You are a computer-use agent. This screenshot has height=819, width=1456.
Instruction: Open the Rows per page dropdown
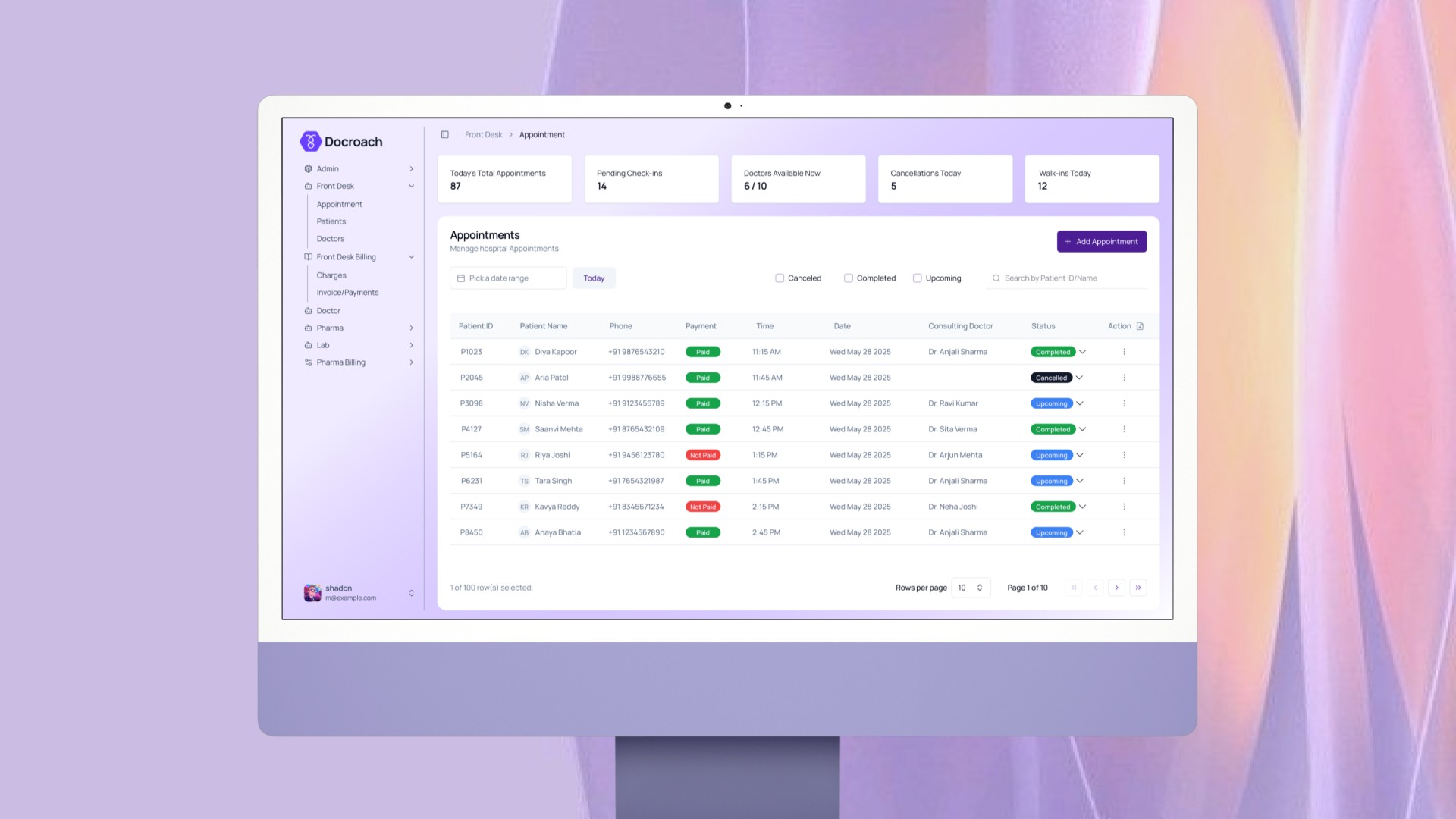click(x=970, y=588)
